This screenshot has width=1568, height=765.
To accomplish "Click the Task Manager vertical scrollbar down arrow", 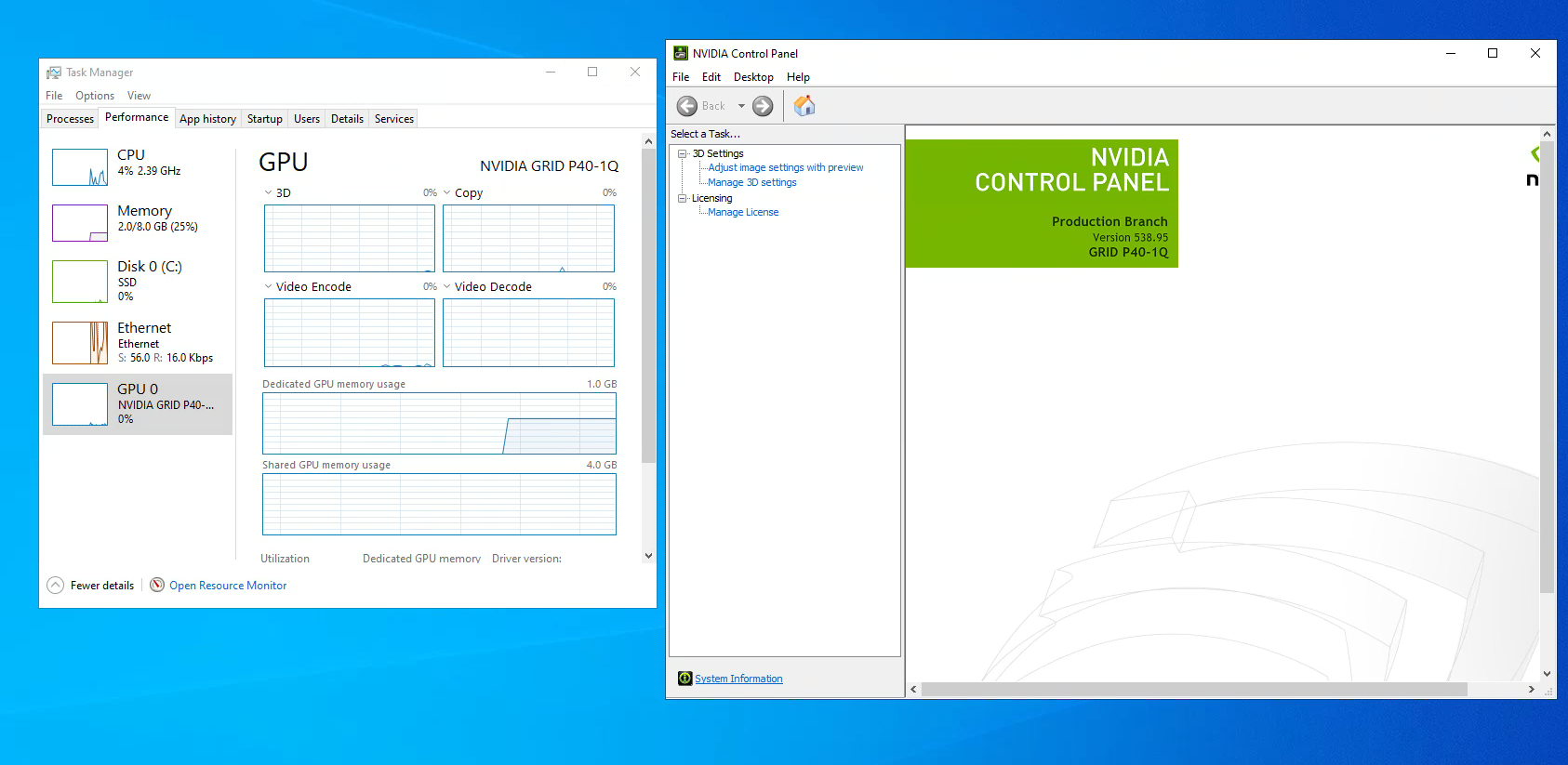I will [648, 556].
